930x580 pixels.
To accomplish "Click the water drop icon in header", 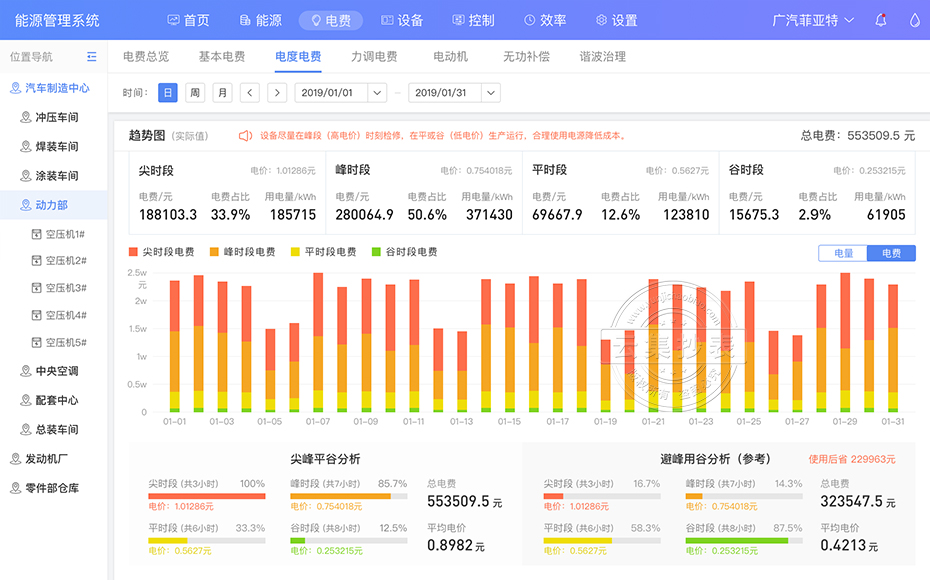I will pos(914,20).
